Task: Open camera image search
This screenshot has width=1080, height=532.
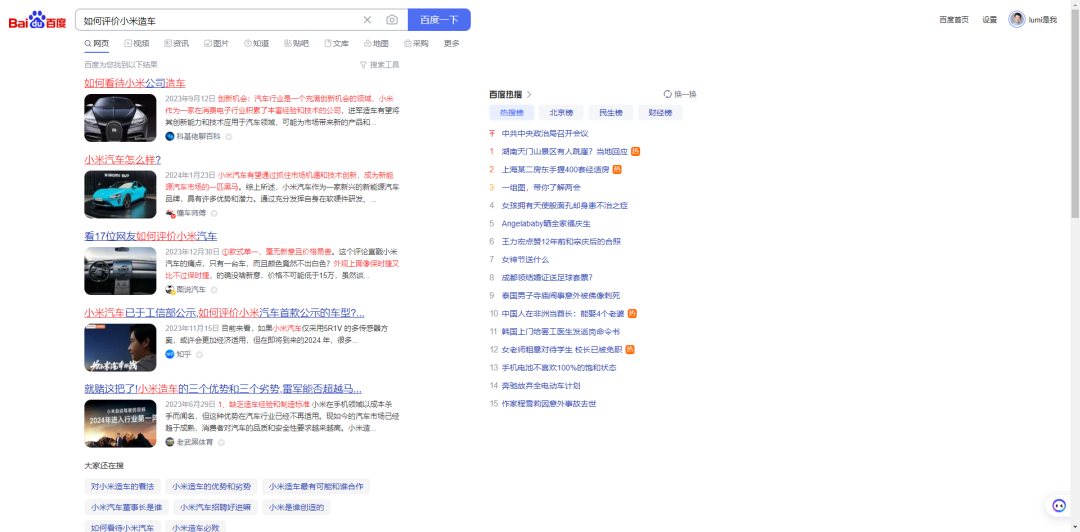Action: pyautogui.click(x=392, y=20)
